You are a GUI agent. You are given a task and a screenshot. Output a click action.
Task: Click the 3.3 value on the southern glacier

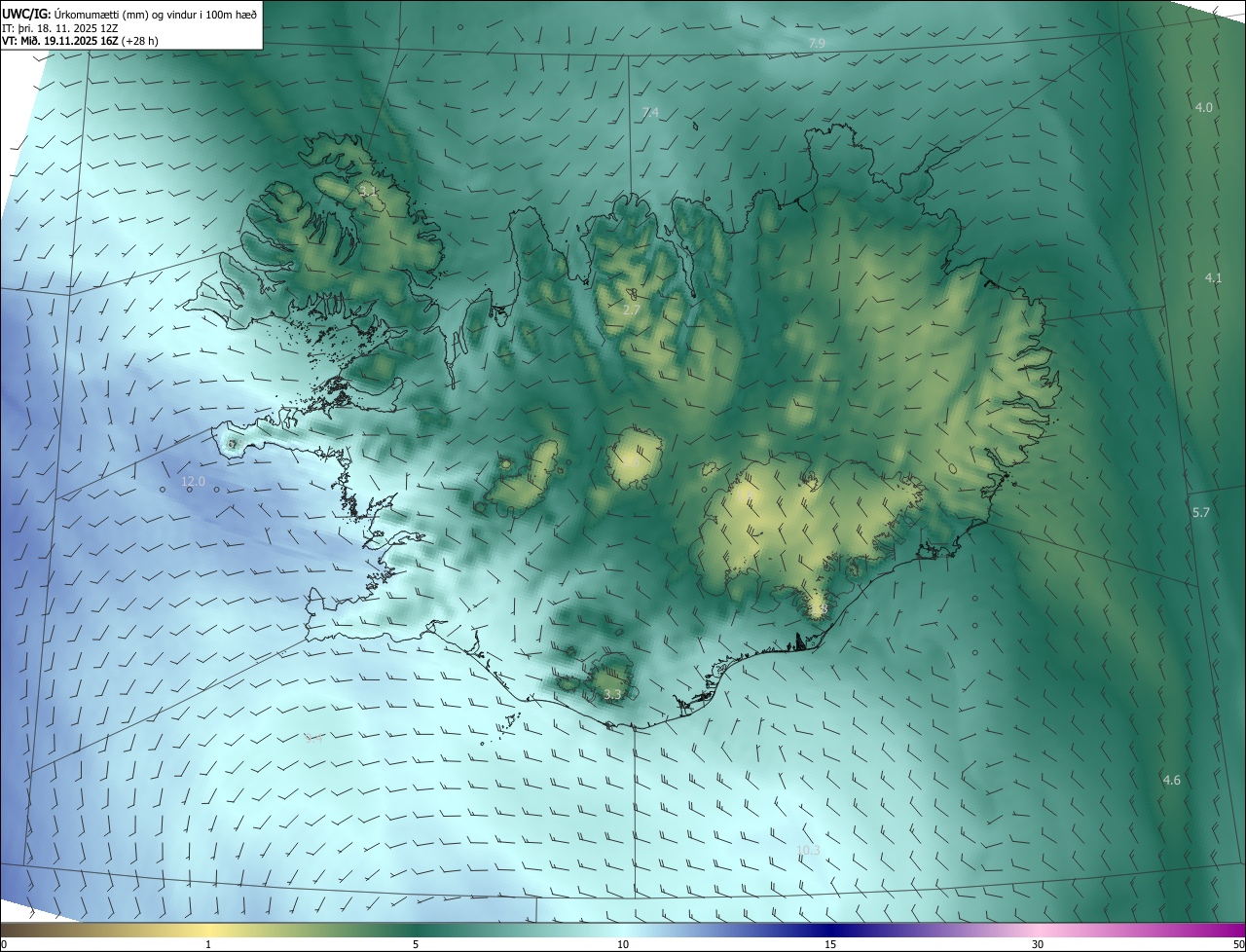point(612,695)
